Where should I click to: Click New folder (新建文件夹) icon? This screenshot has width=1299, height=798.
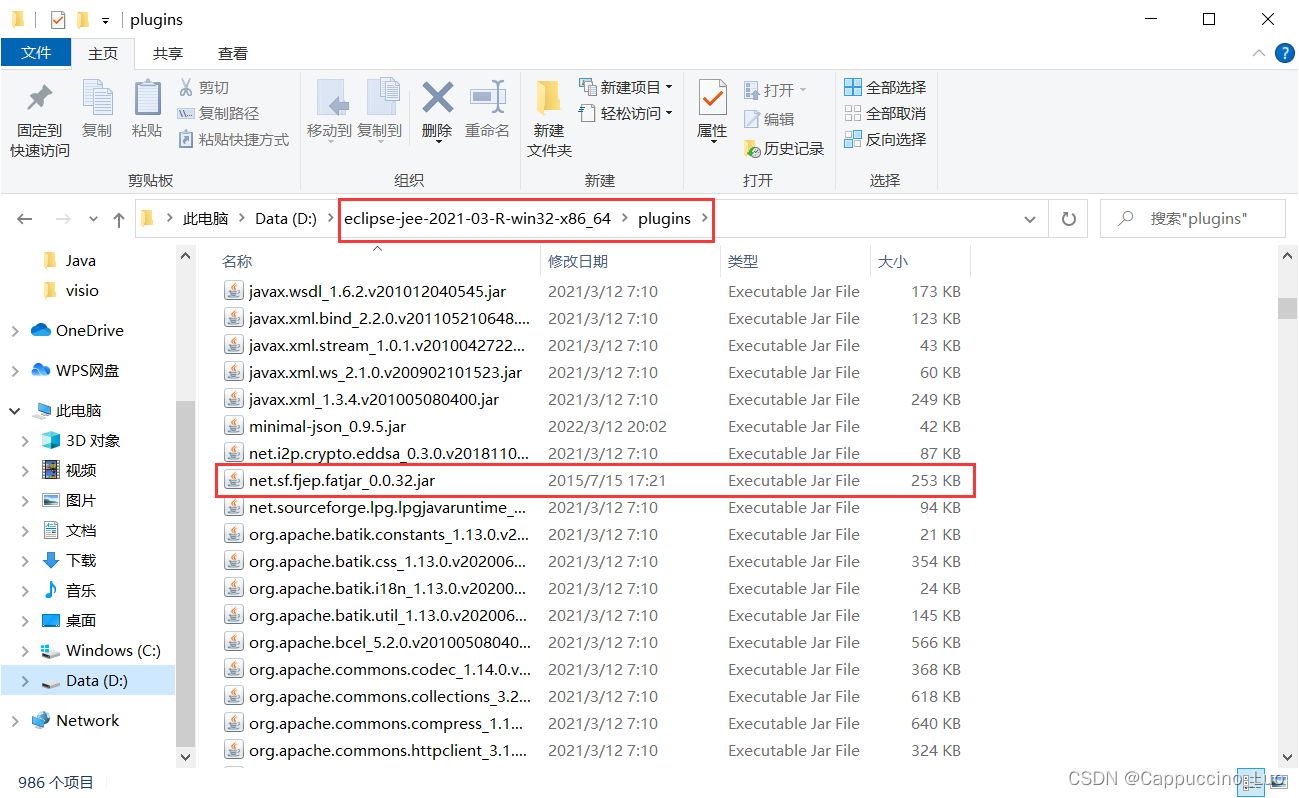click(x=548, y=98)
